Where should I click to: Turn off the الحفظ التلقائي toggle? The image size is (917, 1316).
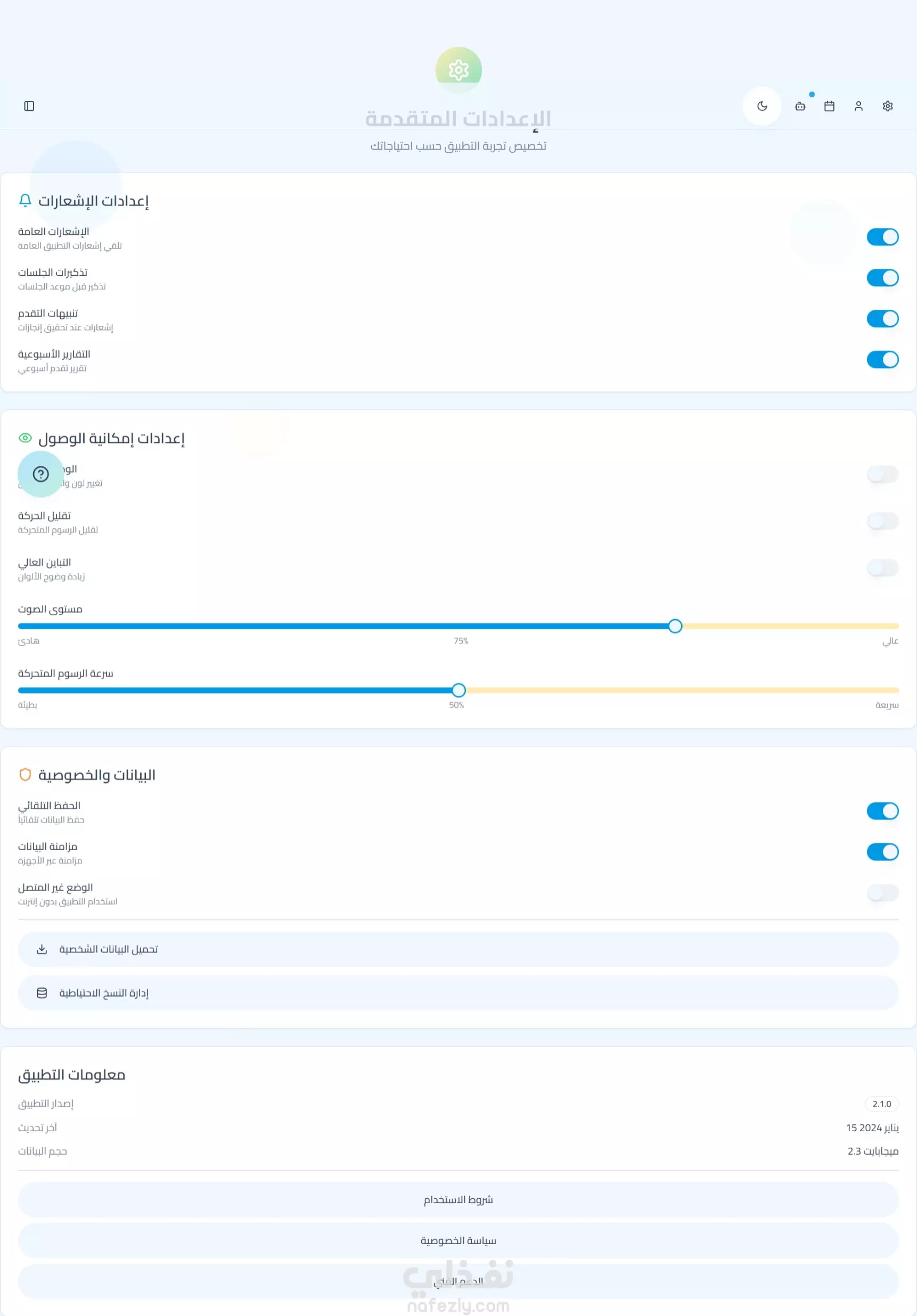point(882,811)
